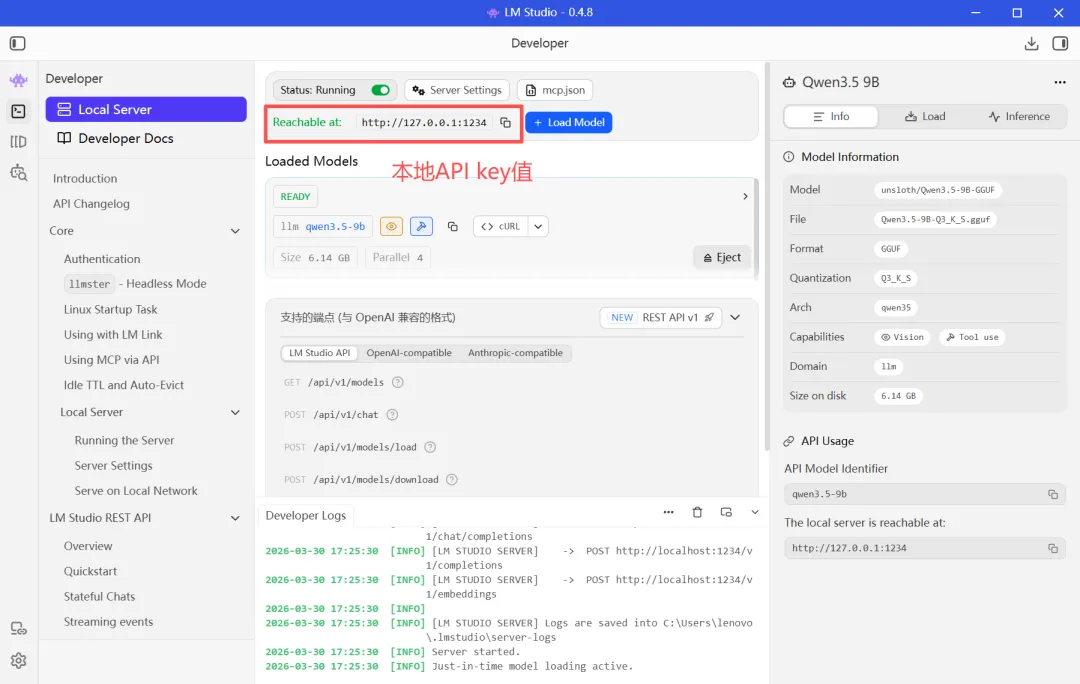The width and height of the screenshot is (1080, 684).
Task: Open the API Changelog page
Action: (x=91, y=204)
